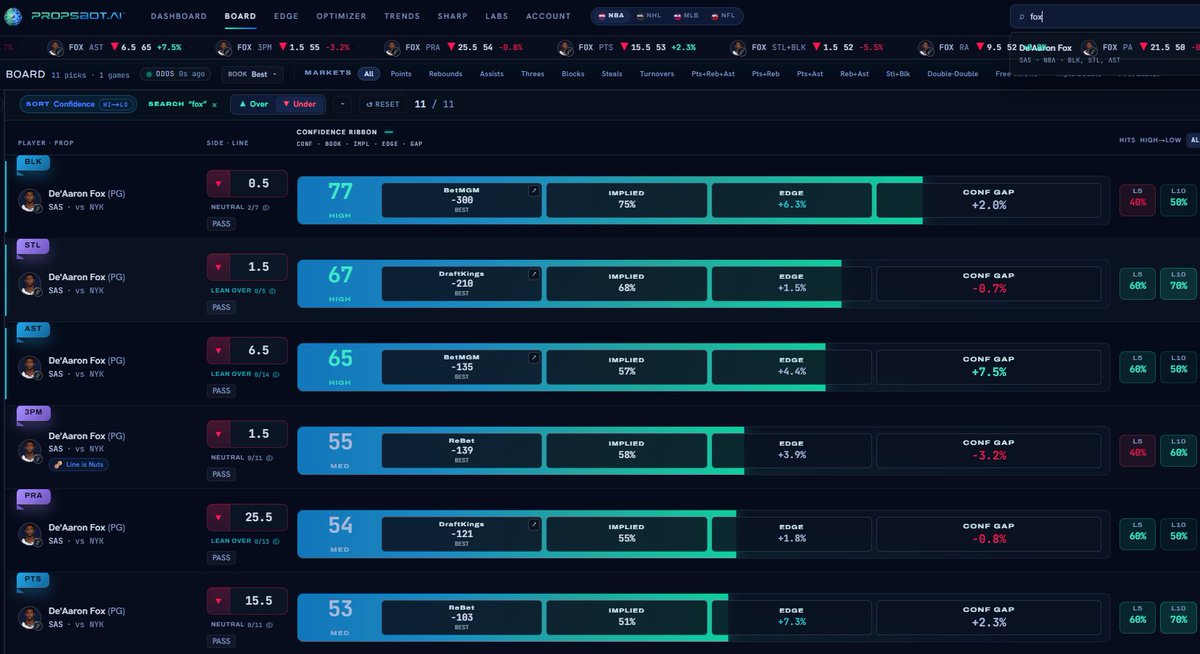
Task: Click the L10 70% hit box in STL row
Action: coord(1179,284)
